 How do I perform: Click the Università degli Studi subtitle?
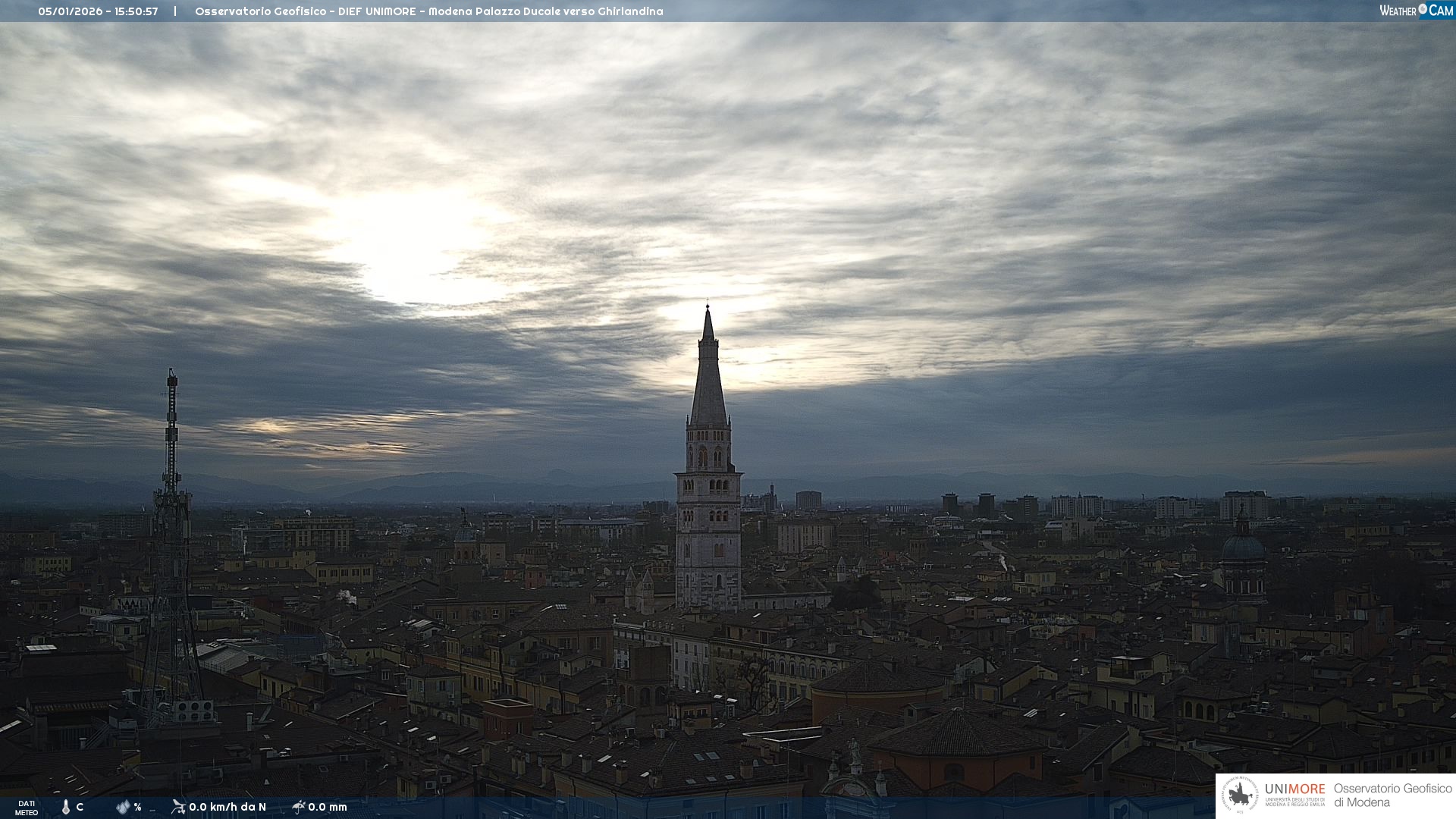coord(1294,802)
